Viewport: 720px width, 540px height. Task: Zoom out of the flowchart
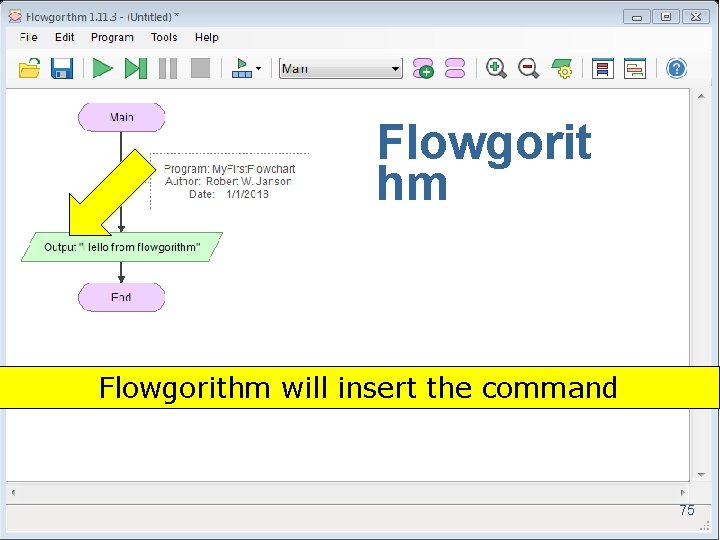(x=528, y=68)
